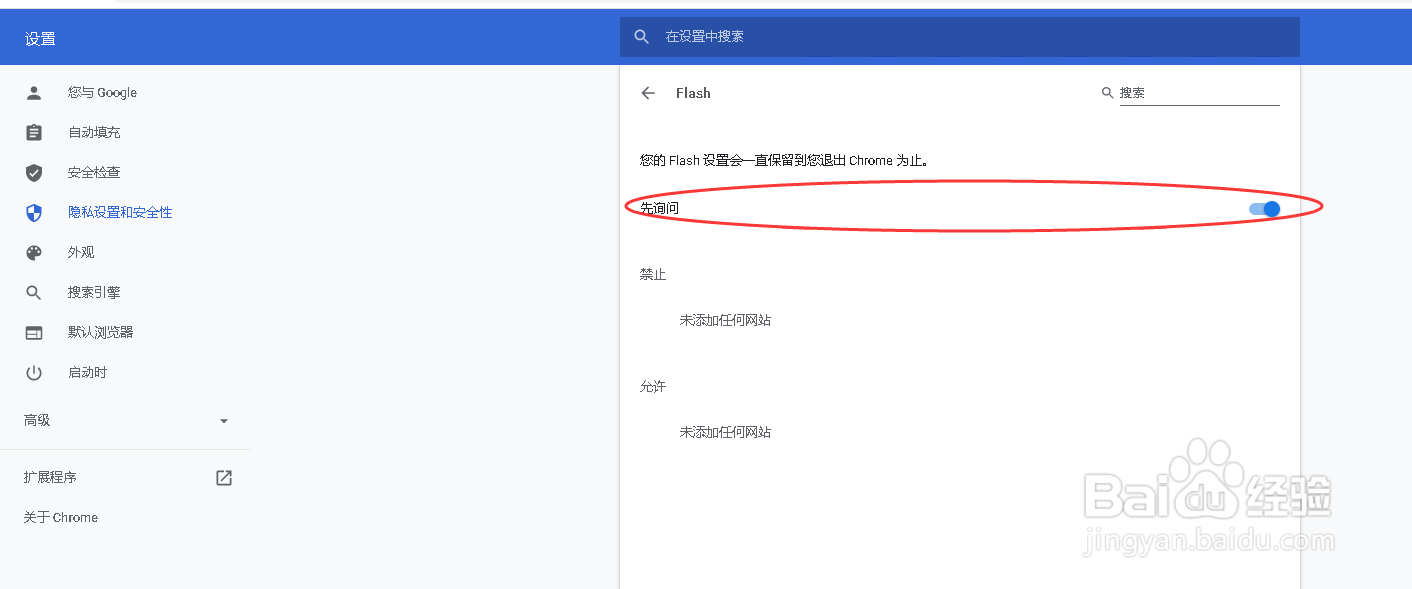1412x589 pixels.
Task: Click the external link icon beside 扩展程序
Action: click(224, 478)
